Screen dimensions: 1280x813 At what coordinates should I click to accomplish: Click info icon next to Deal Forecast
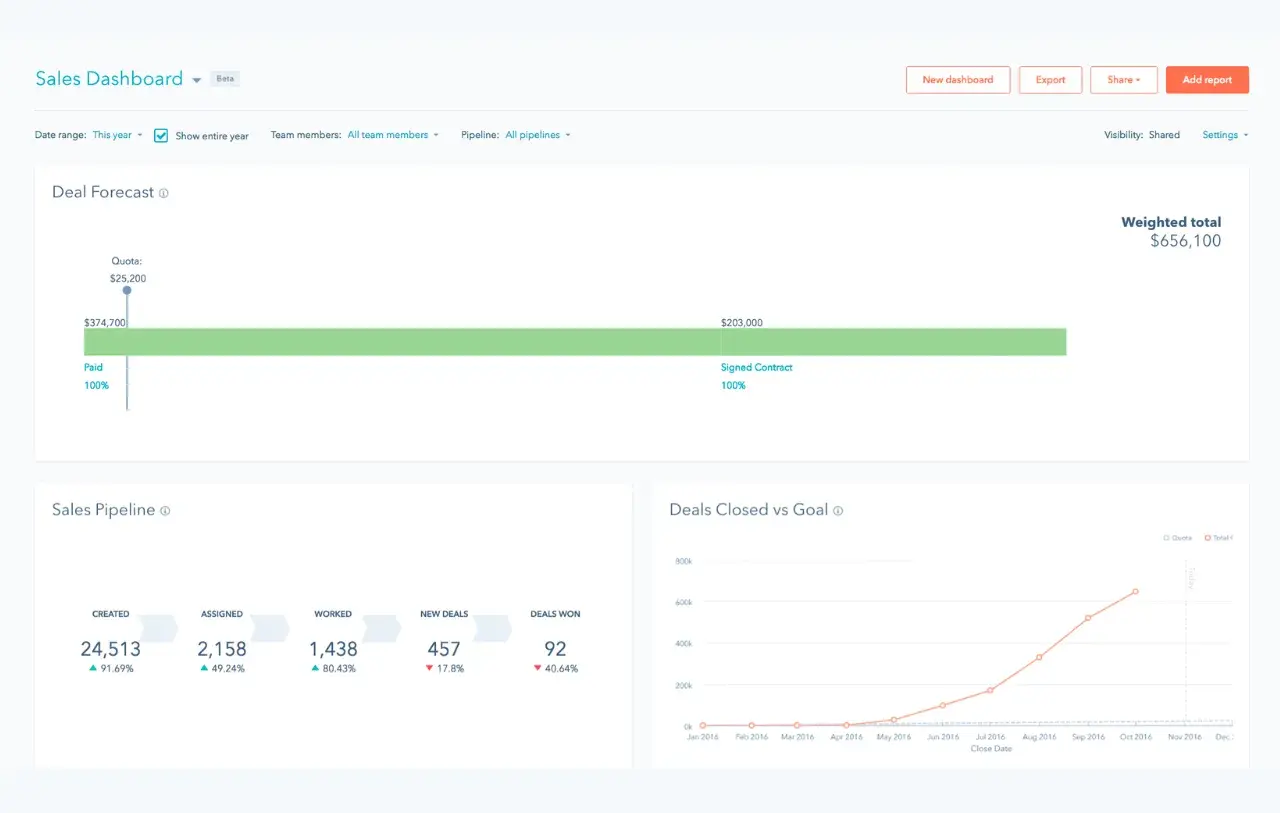click(164, 193)
